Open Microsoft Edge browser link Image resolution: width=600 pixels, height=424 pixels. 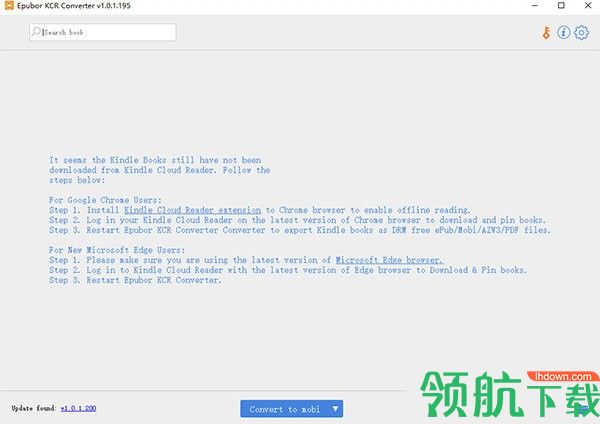[x=390, y=260]
